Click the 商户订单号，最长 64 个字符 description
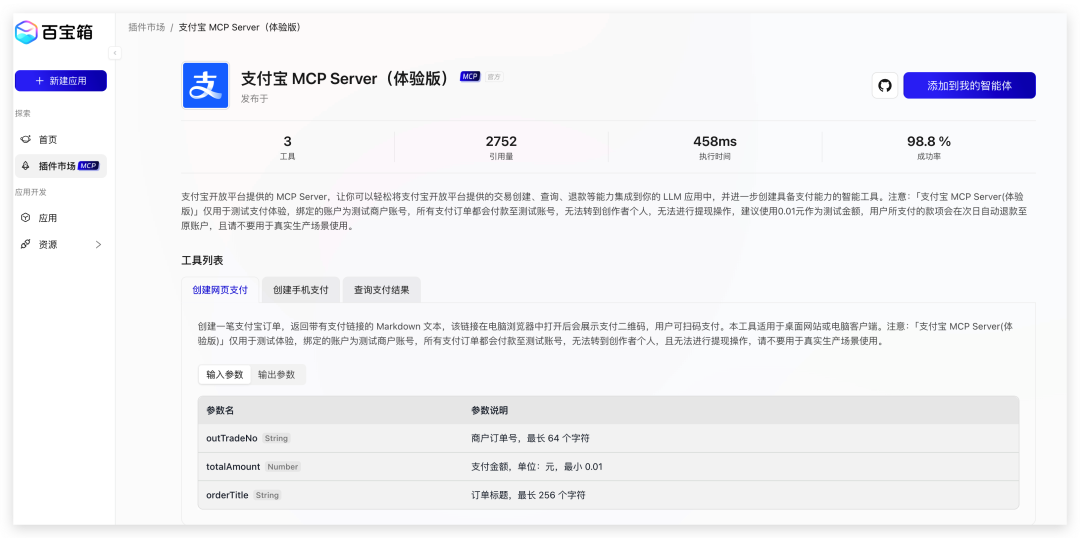 [530, 438]
